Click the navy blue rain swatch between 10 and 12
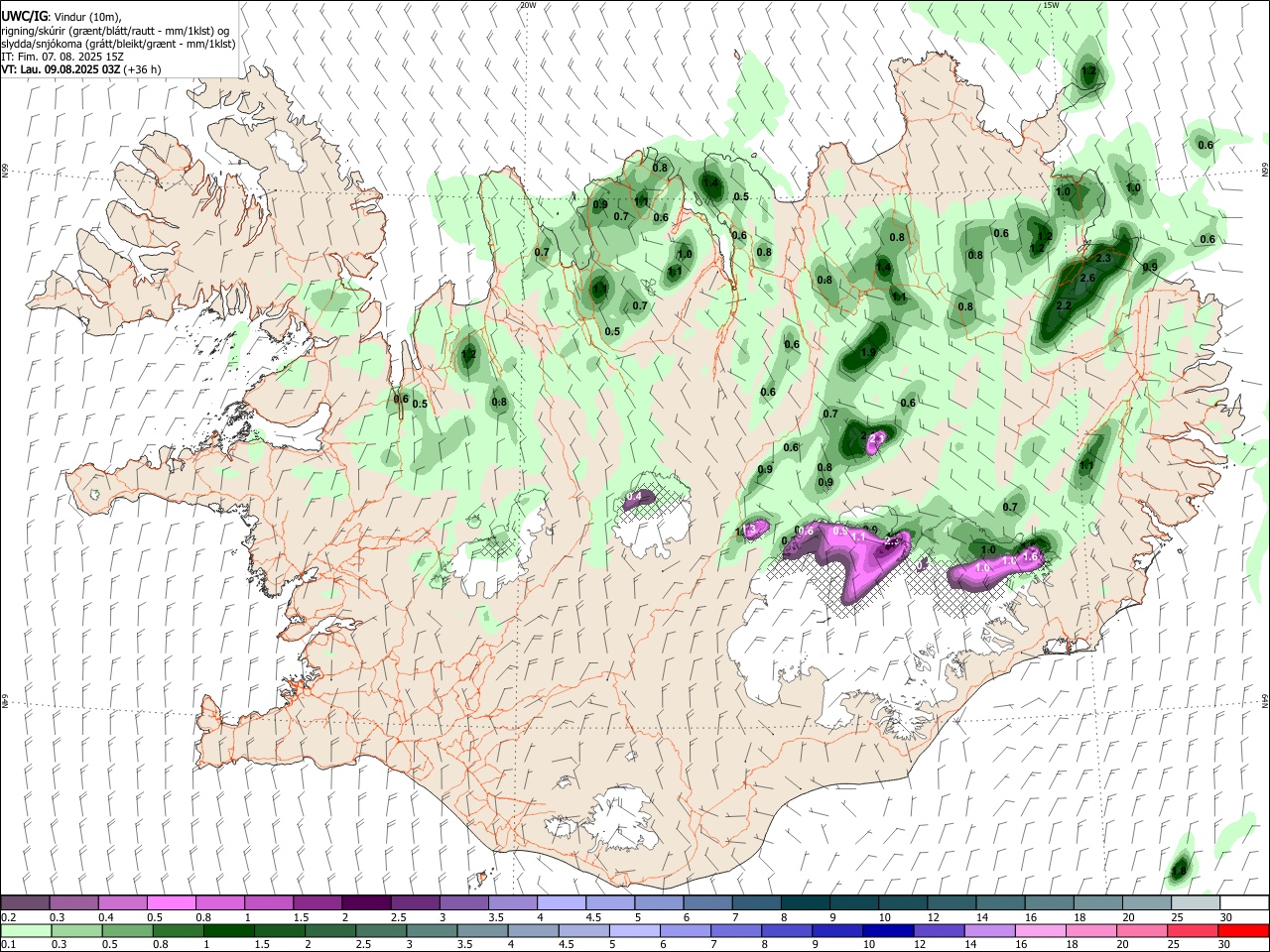1270x952 pixels. pos(888,930)
